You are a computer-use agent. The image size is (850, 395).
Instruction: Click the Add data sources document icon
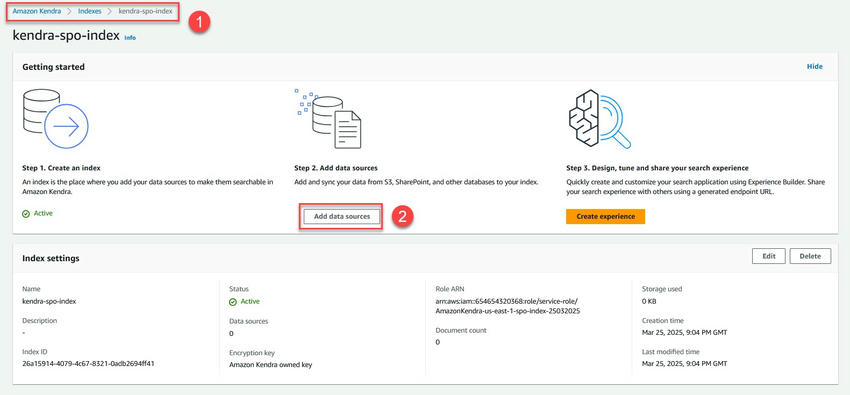click(x=329, y=119)
